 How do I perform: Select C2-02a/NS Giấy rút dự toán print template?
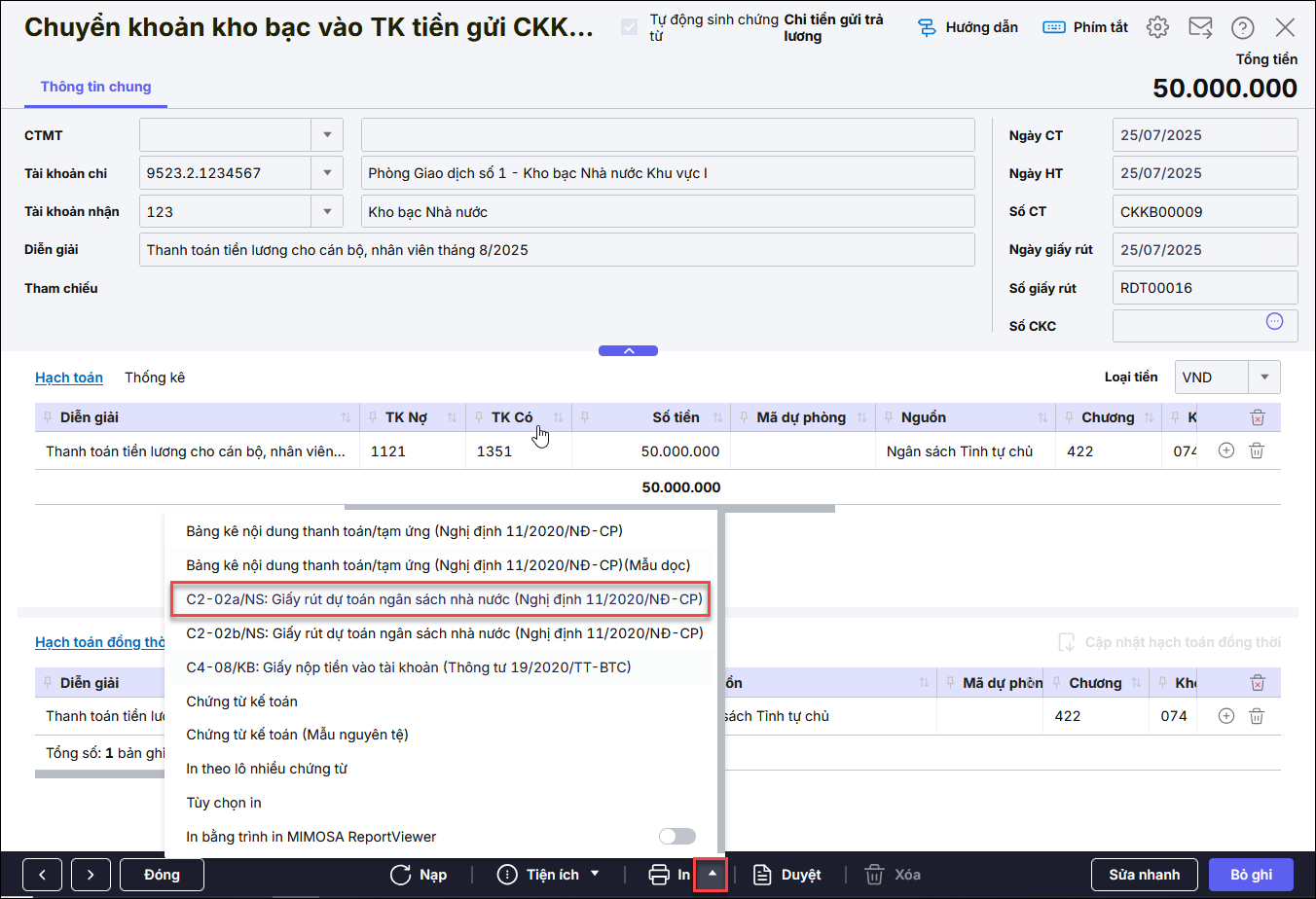click(x=443, y=599)
